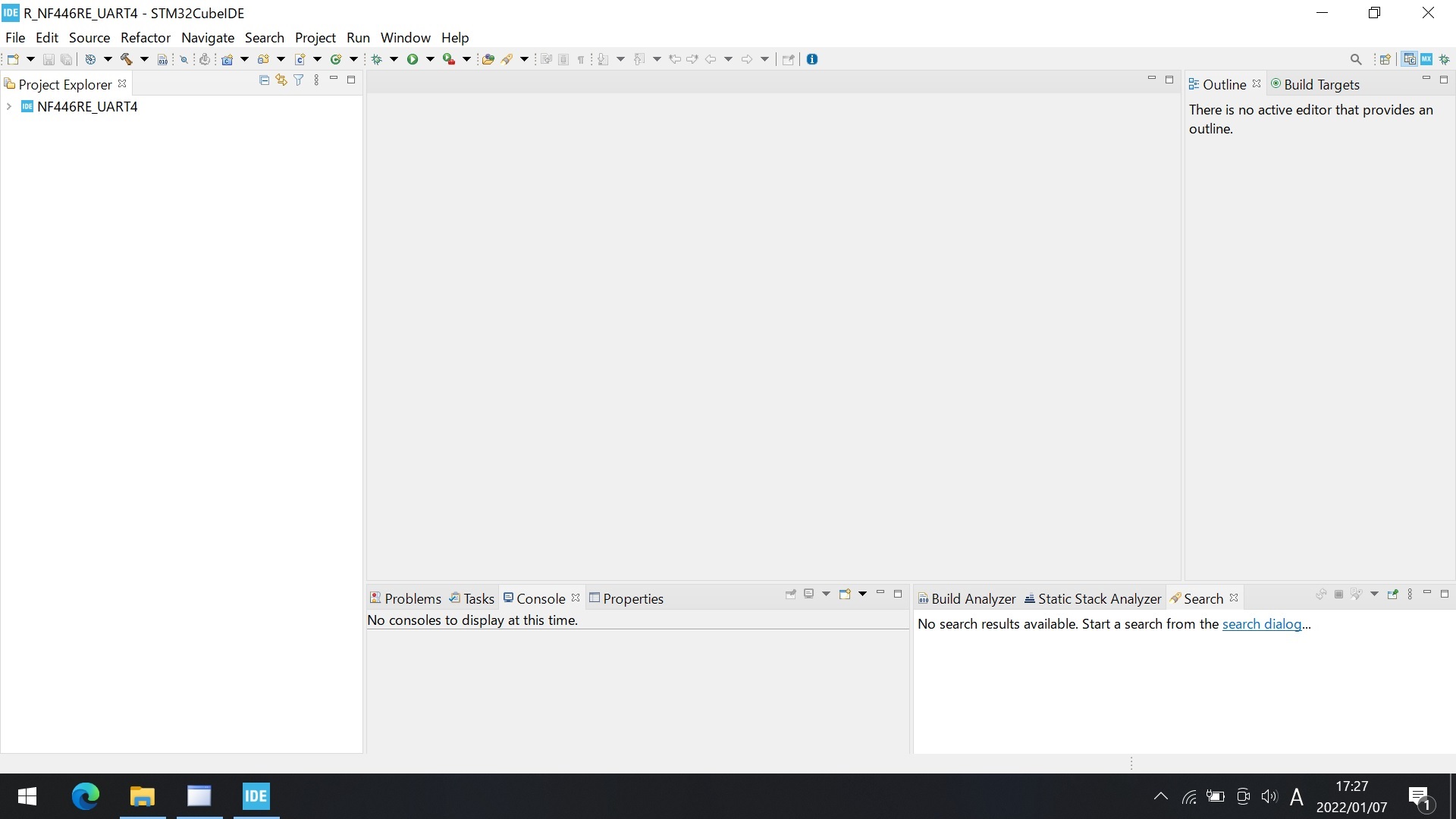This screenshot has width=1456, height=819.
Task: Switch to the Static Stack Analyzer tab
Action: pos(1093,598)
